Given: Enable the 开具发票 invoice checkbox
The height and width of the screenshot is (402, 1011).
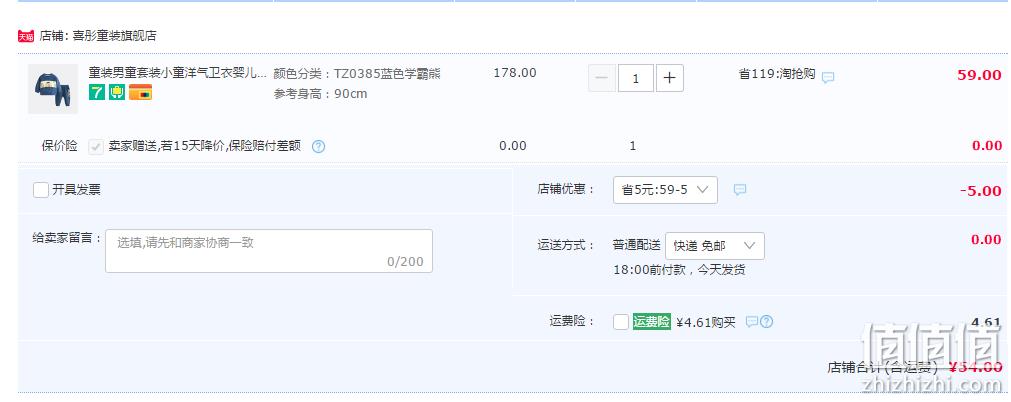Looking at the screenshot, I should (x=41, y=190).
